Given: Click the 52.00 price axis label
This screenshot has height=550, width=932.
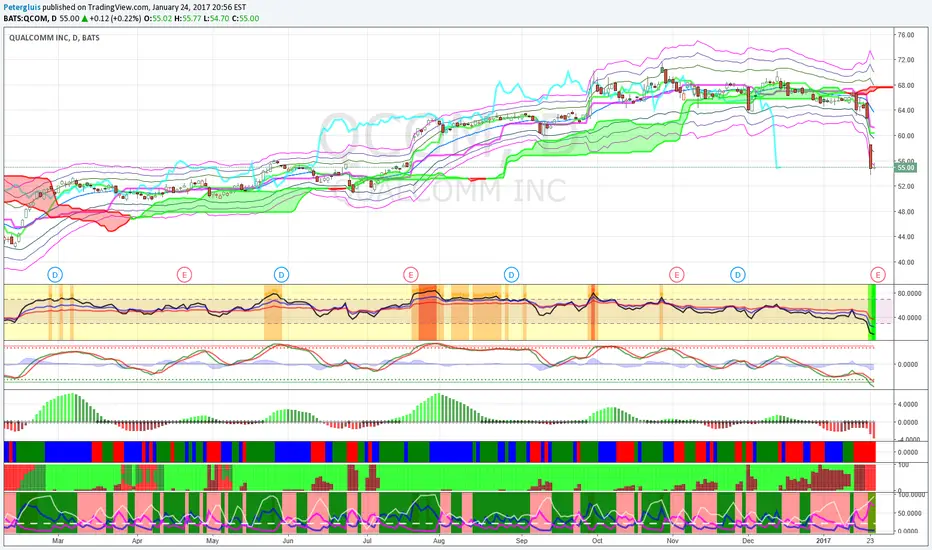Looking at the screenshot, I should click(906, 186).
